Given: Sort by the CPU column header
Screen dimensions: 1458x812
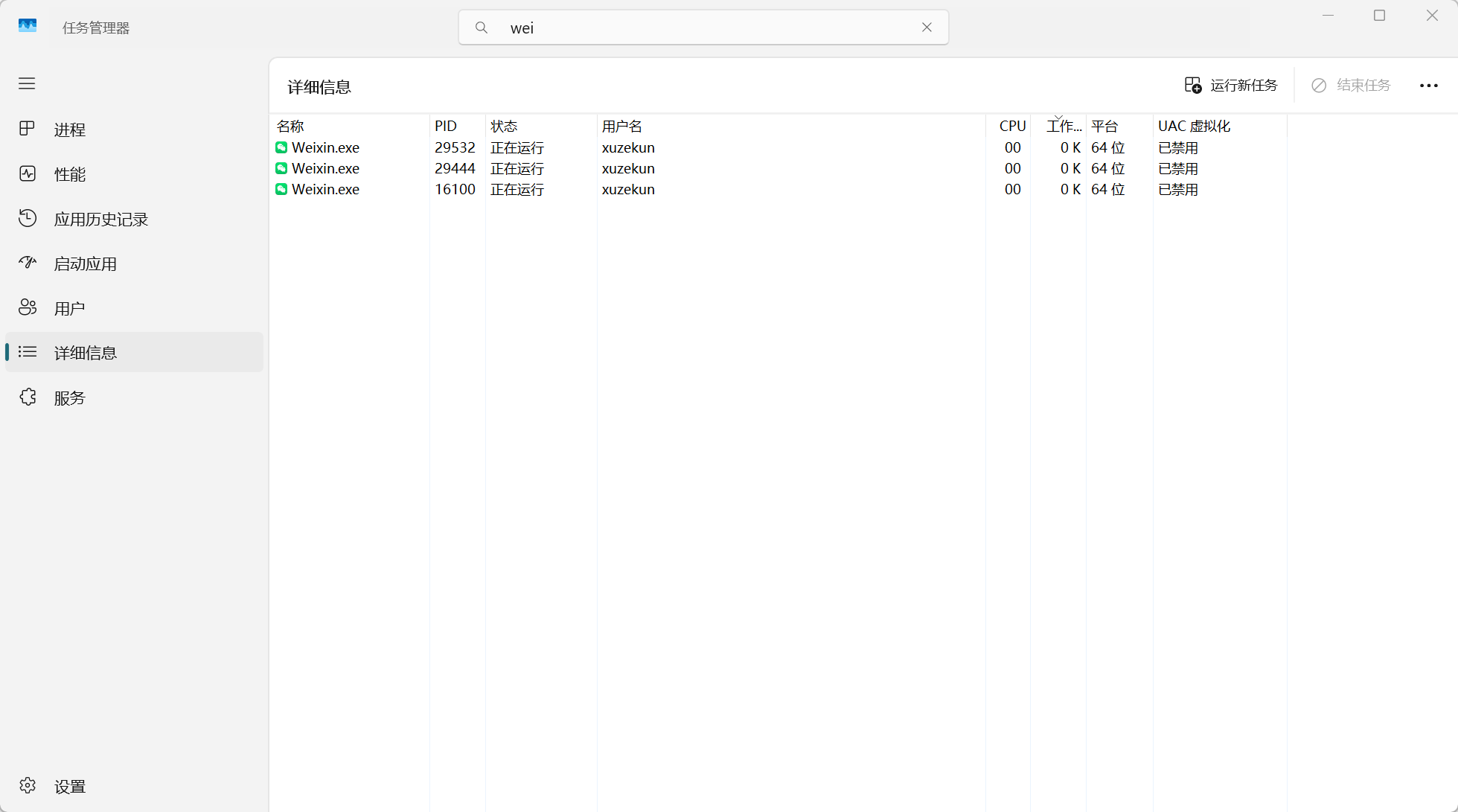Looking at the screenshot, I should coord(1012,126).
